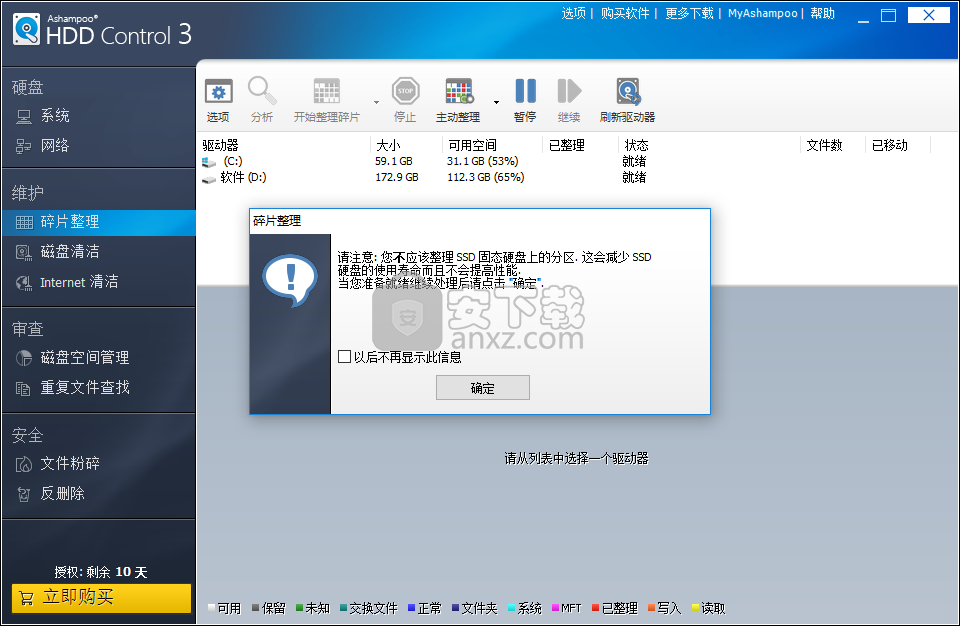Open 重复文件查找 in the sidebar

[x=99, y=388]
